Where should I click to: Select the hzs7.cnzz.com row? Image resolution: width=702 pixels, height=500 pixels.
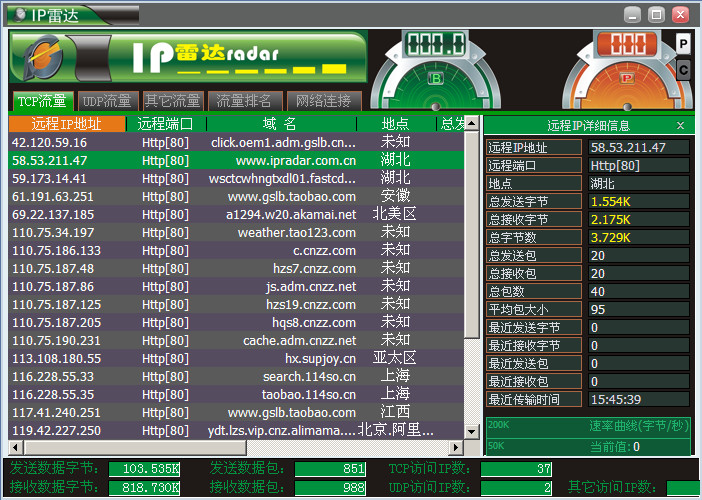[x=236, y=269]
